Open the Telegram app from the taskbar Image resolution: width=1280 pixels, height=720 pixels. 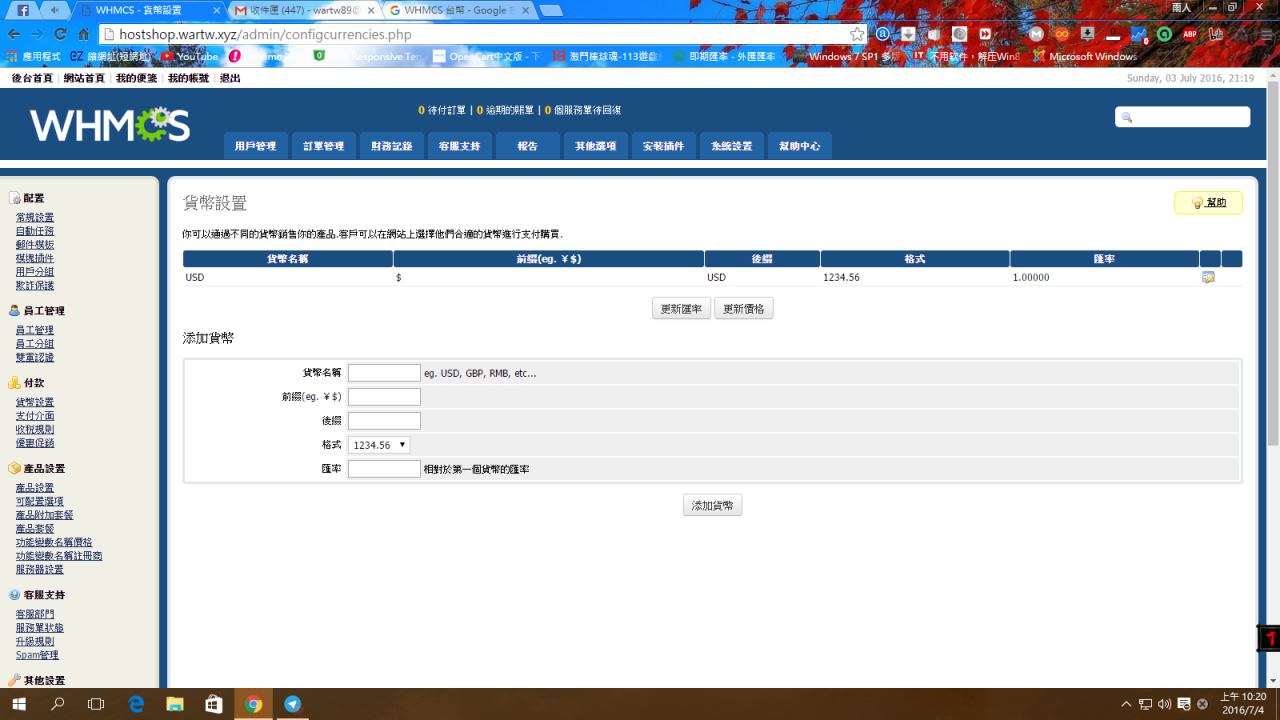click(292, 704)
